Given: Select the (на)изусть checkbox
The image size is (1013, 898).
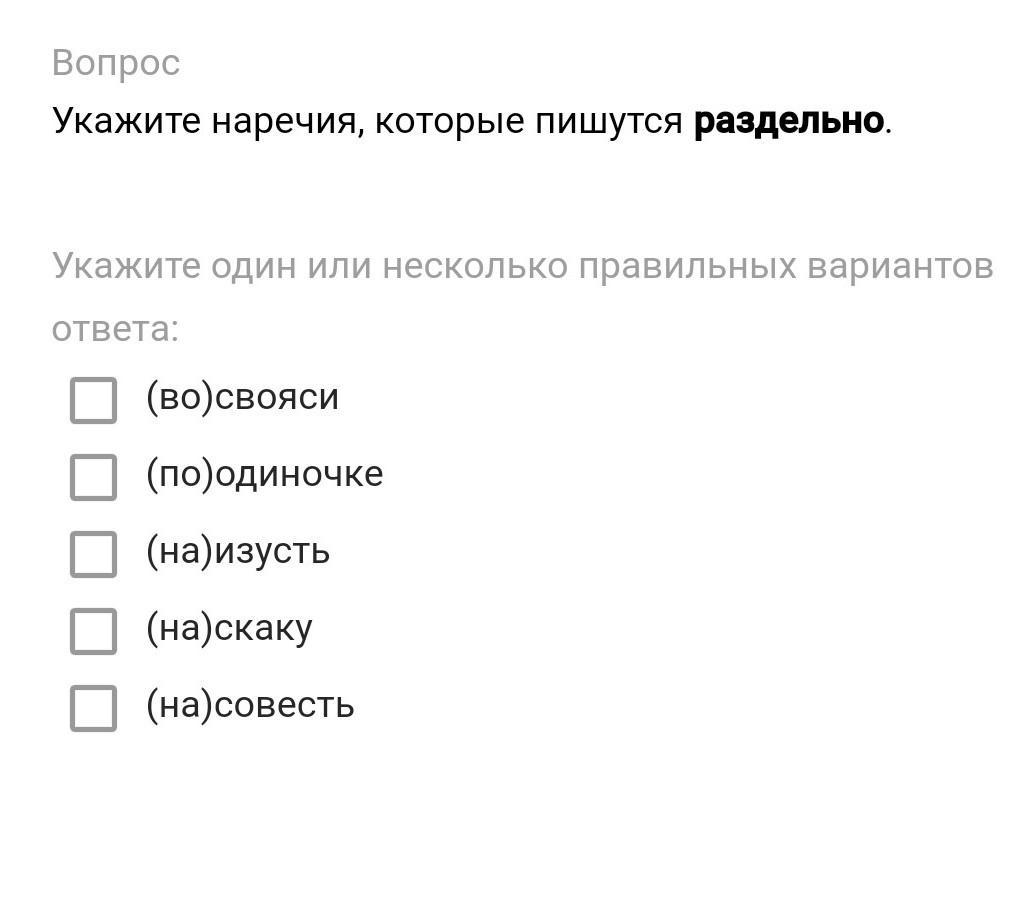Looking at the screenshot, I should [94, 554].
